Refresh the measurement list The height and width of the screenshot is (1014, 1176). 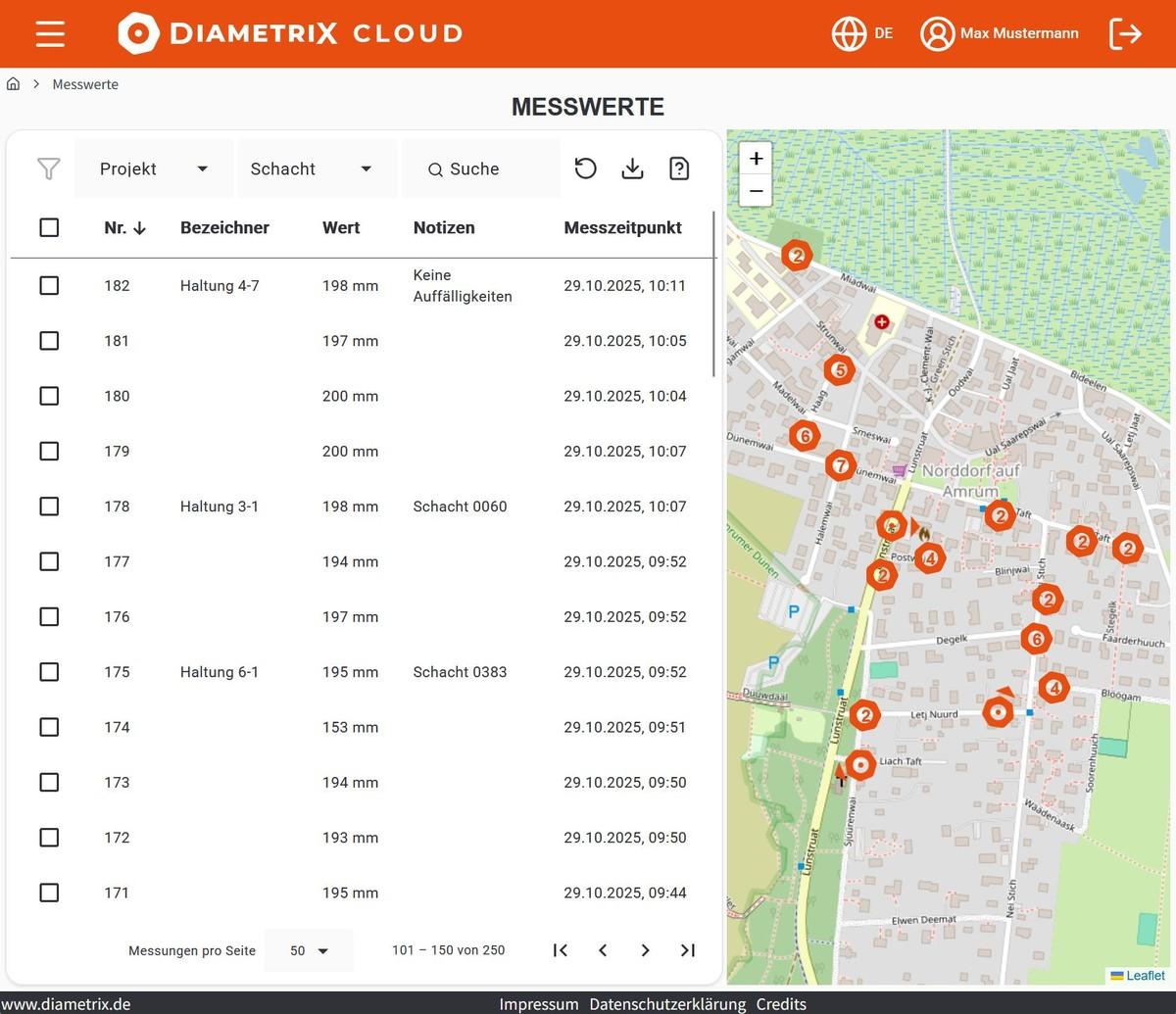click(585, 169)
